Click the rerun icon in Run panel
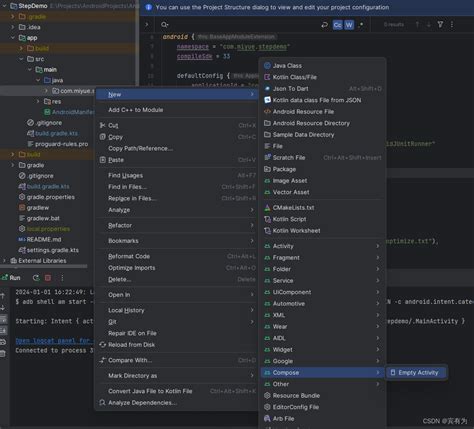 click(36, 278)
